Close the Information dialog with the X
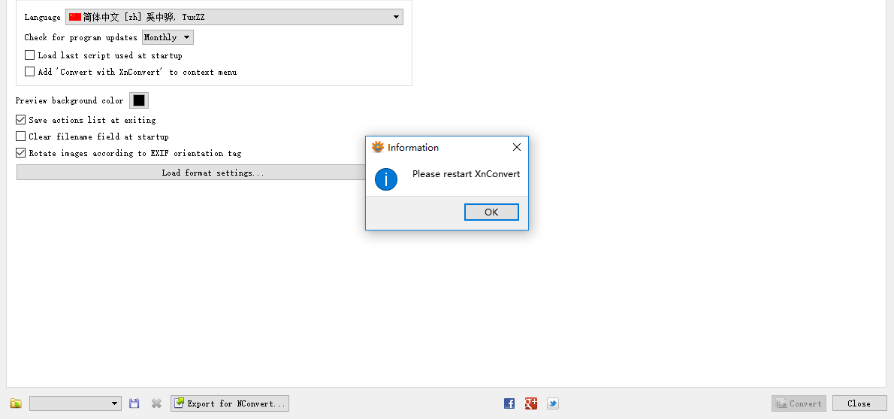894x419 pixels. click(x=517, y=147)
